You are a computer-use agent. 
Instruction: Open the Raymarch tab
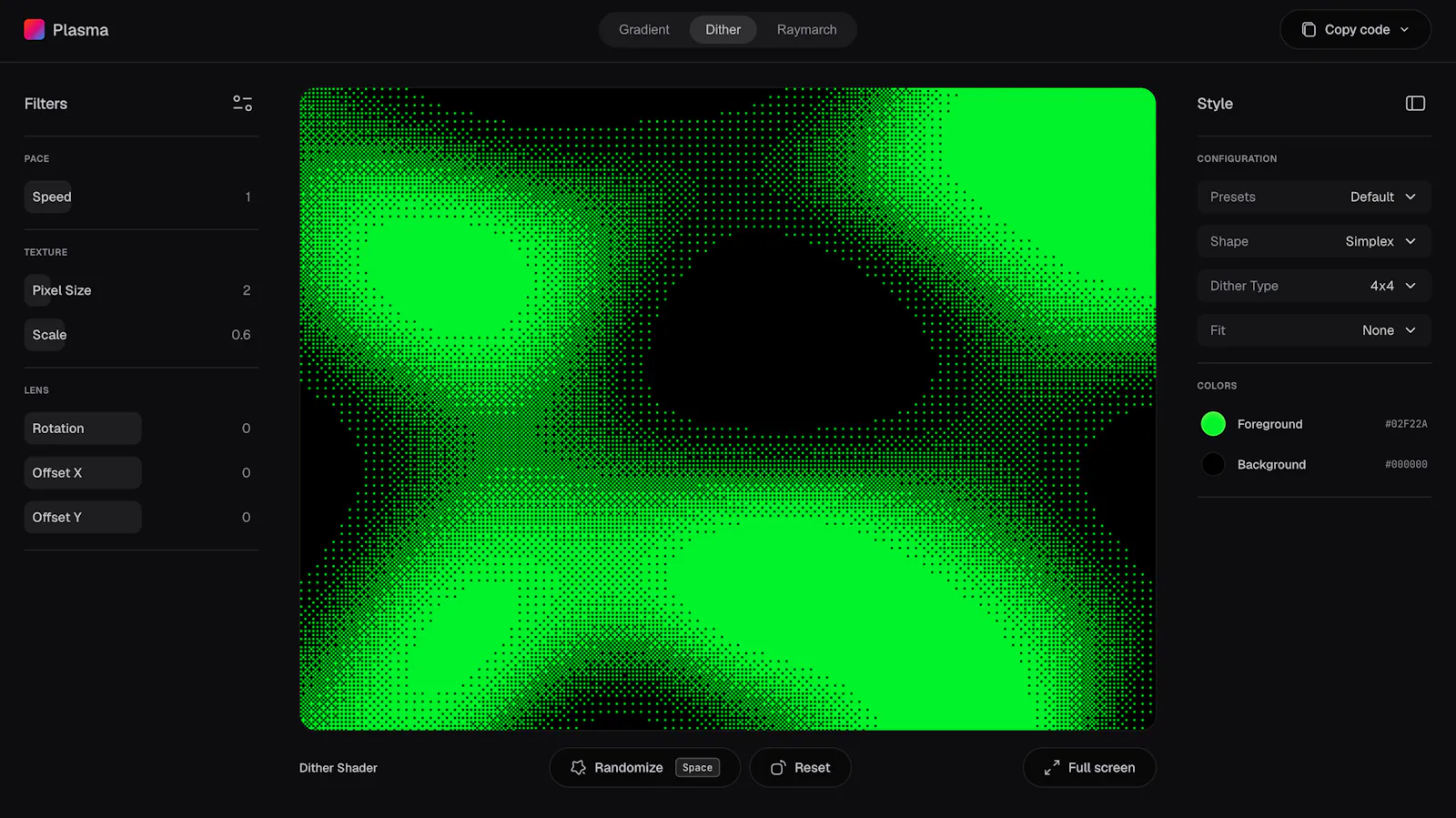tap(807, 30)
